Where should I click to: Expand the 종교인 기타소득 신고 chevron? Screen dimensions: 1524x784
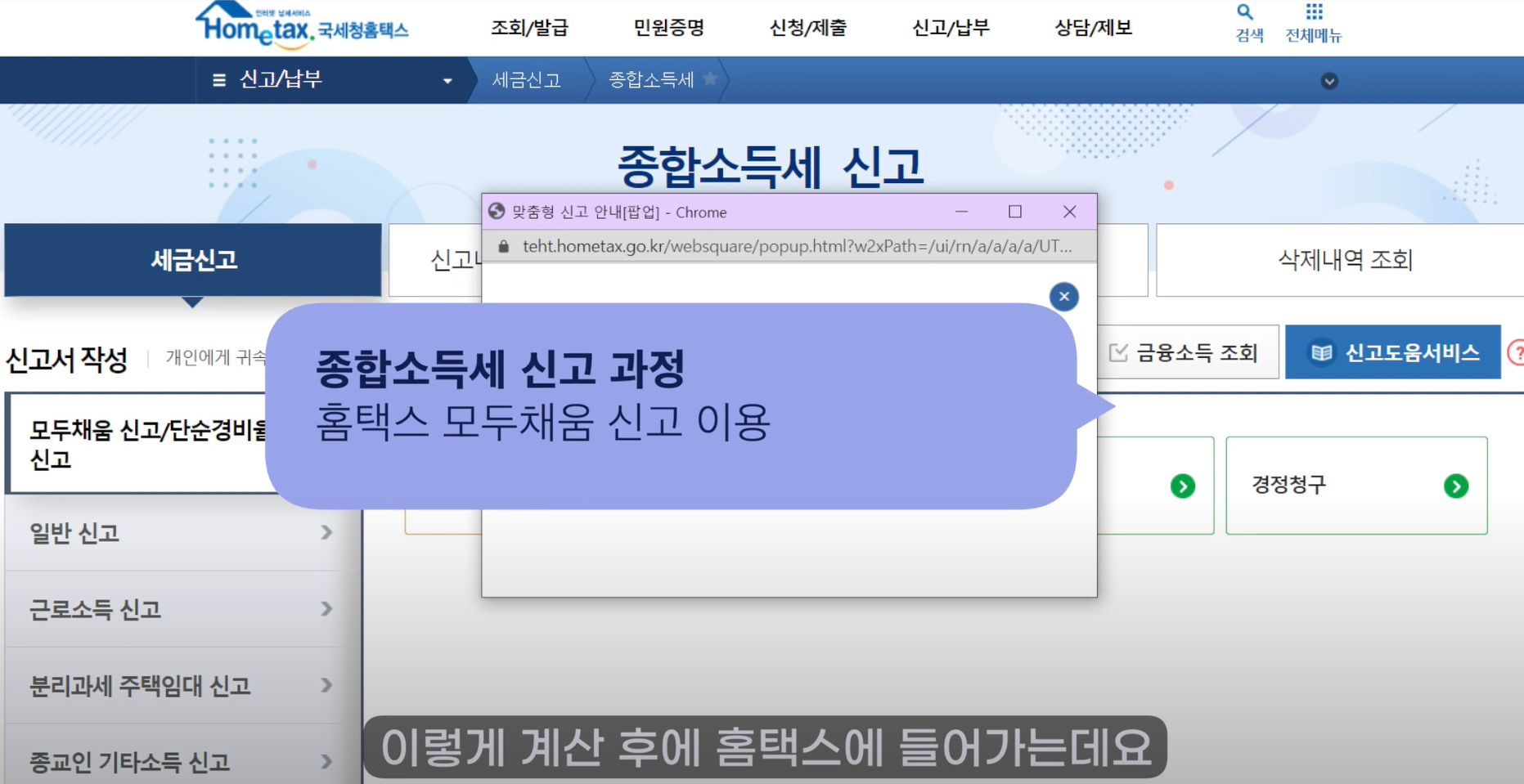tap(326, 762)
